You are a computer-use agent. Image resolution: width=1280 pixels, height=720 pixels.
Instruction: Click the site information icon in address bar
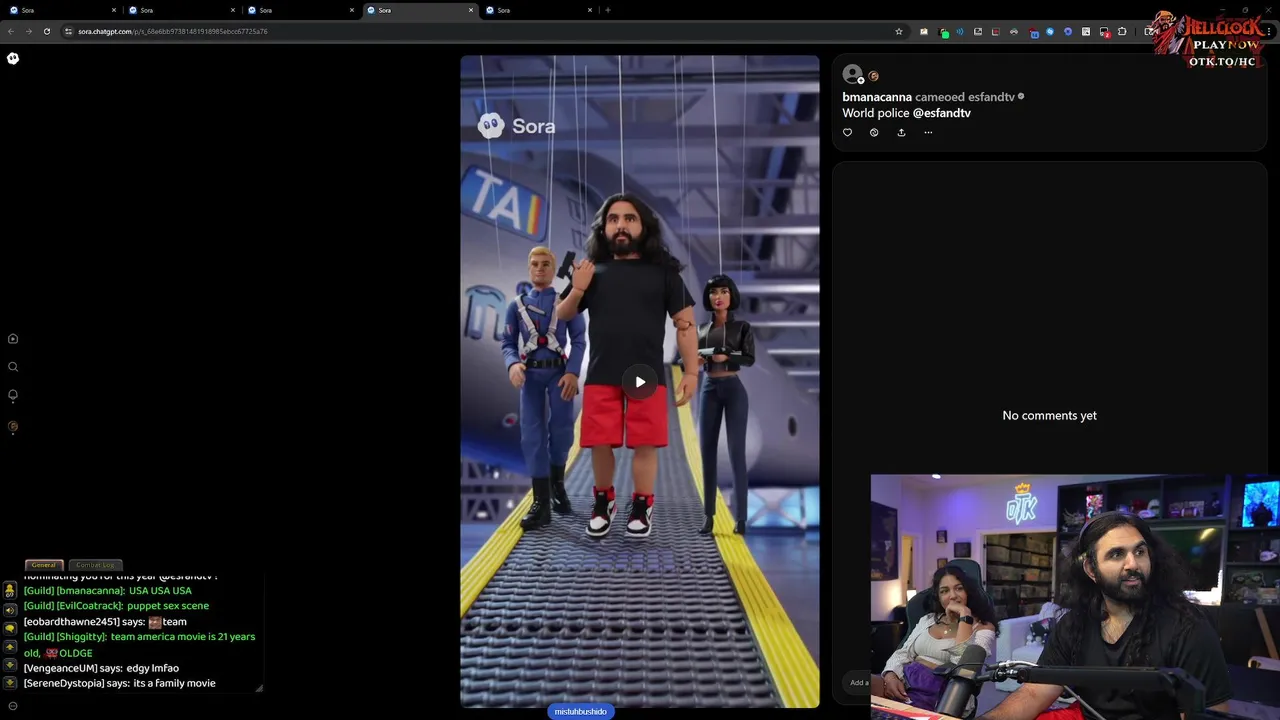click(68, 31)
